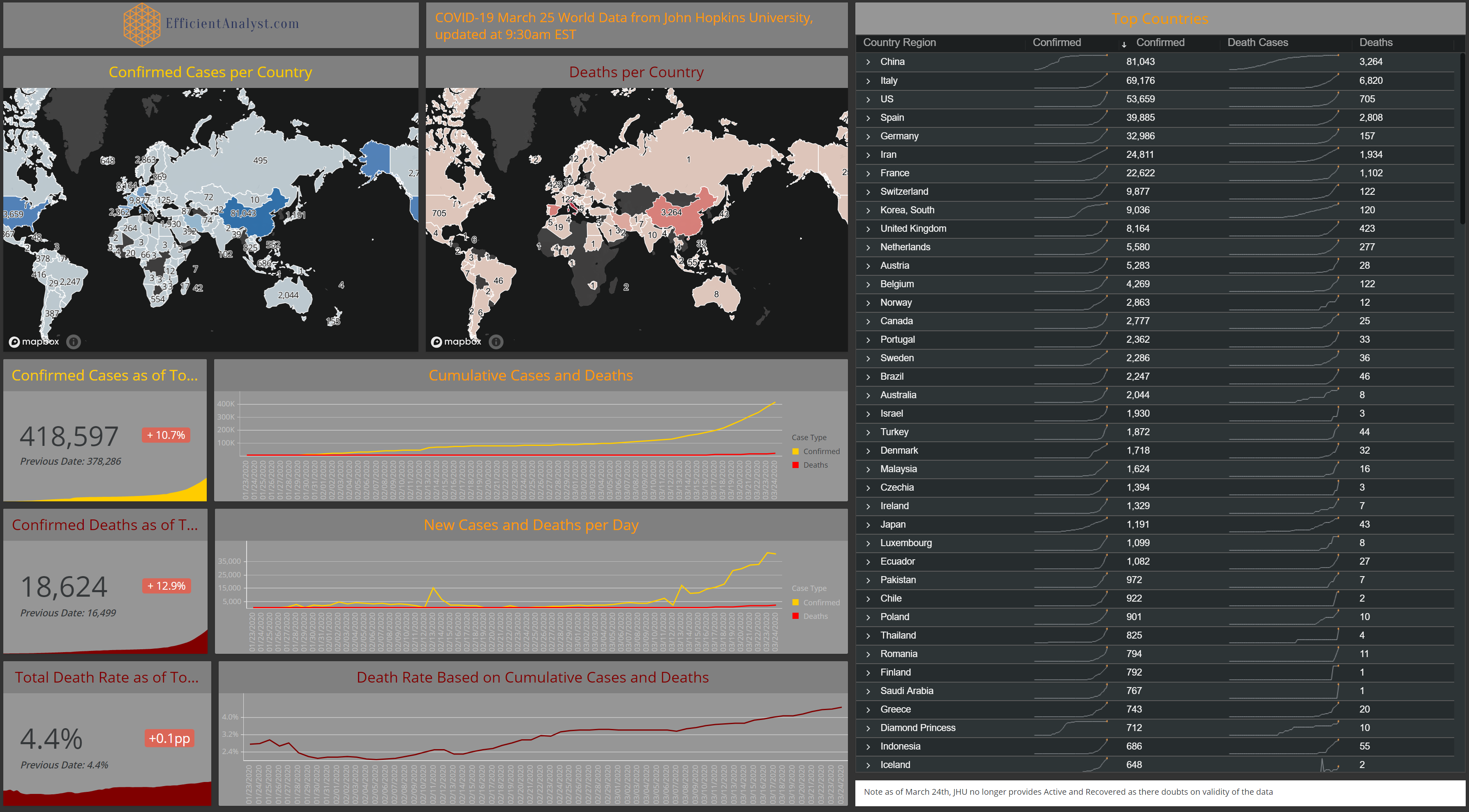Expand the Korea, South row
The width and height of the screenshot is (1469, 812).
click(x=868, y=210)
